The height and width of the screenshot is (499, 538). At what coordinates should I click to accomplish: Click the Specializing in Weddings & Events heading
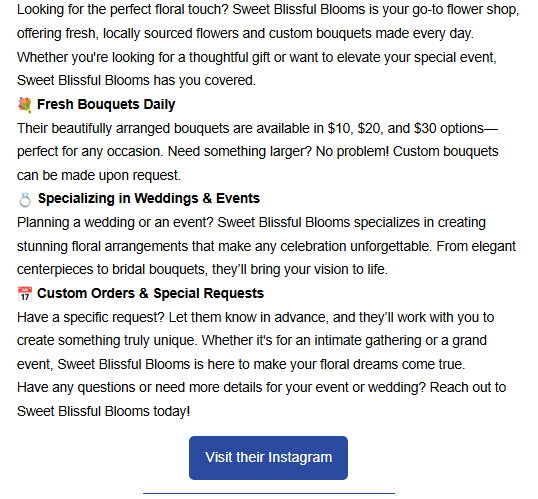coord(149,198)
